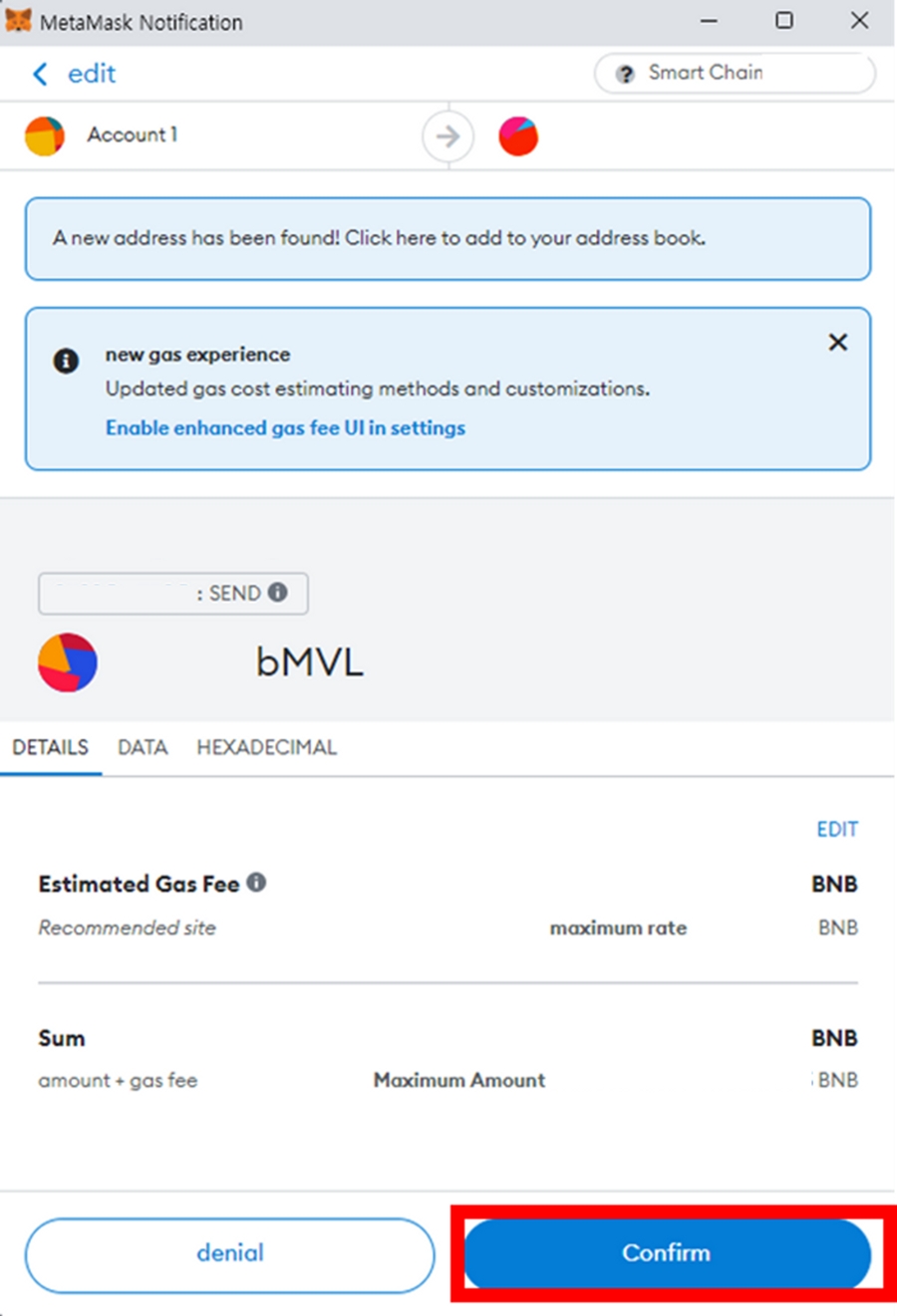
Task: Open the Smart Chain network selector
Action: tap(735, 73)
